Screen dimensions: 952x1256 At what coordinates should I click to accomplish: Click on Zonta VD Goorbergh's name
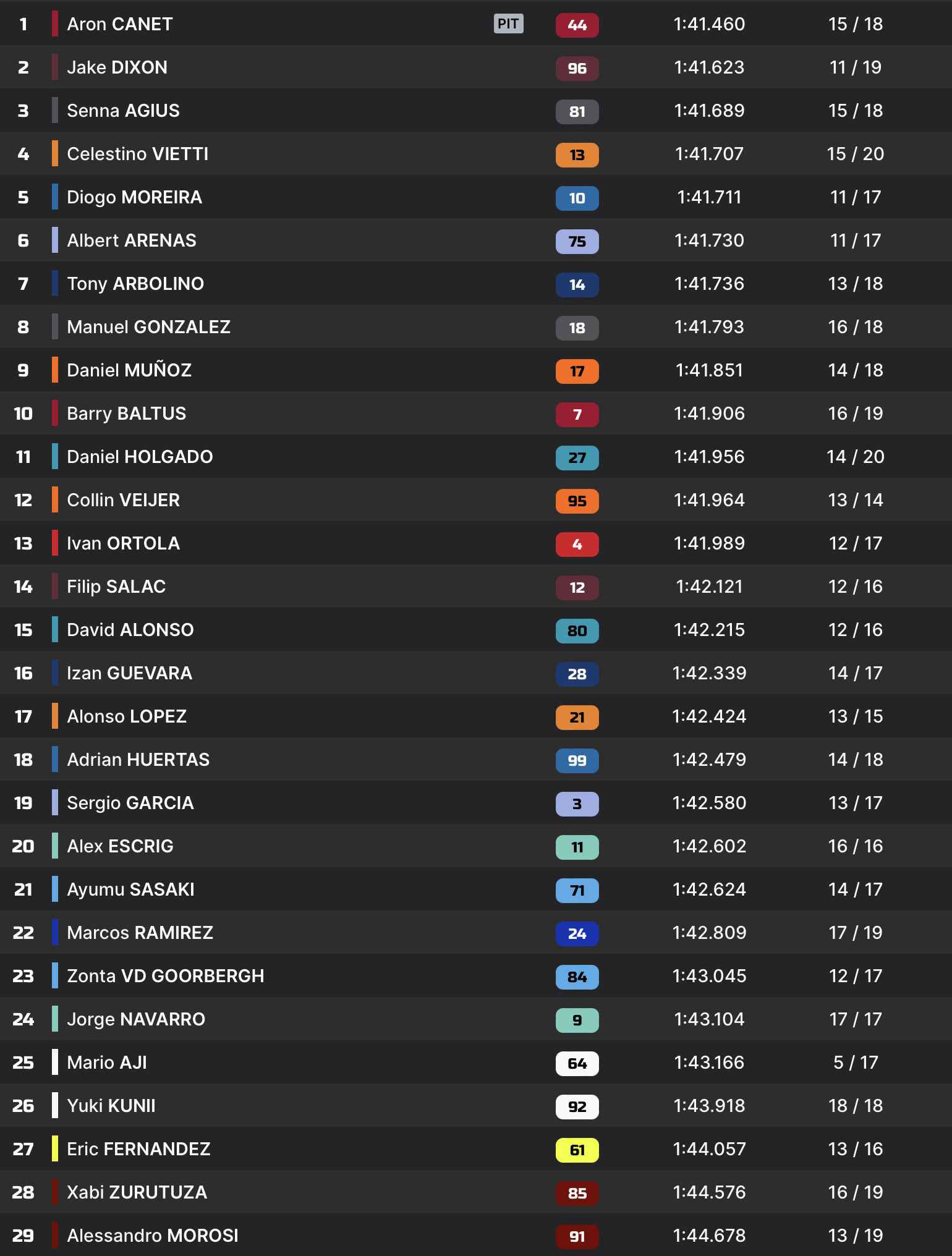pos(165,976)
